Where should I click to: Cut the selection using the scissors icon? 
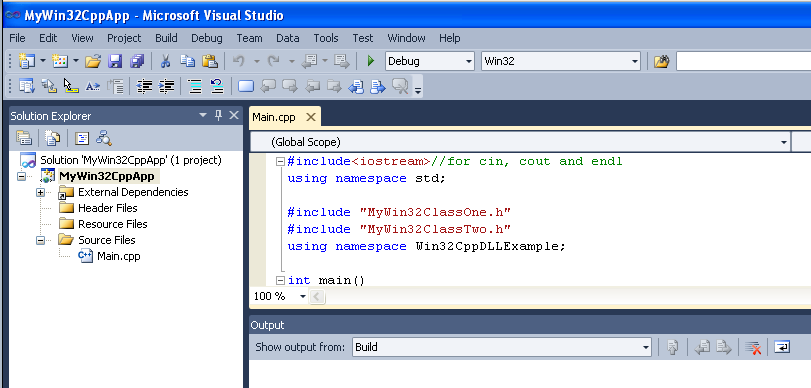coord(166,61)
